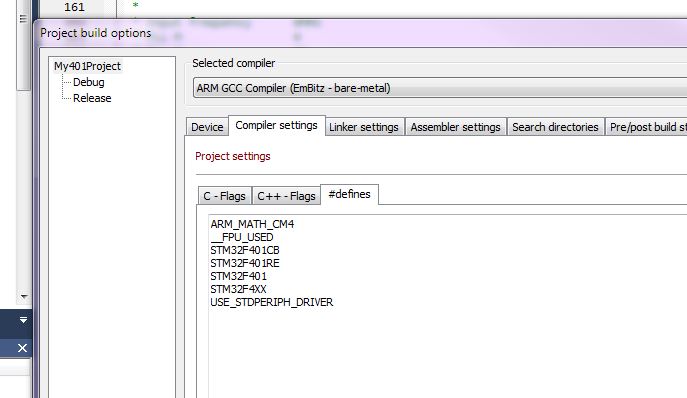The image size is (687, 398).
Task: Click the STM32F401CB define line
Action: (x=244, y=250)
